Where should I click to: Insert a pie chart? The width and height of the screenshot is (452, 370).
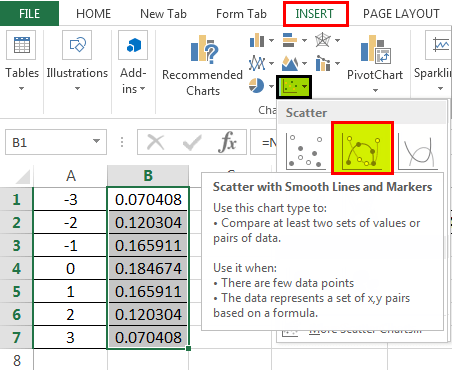256,86
